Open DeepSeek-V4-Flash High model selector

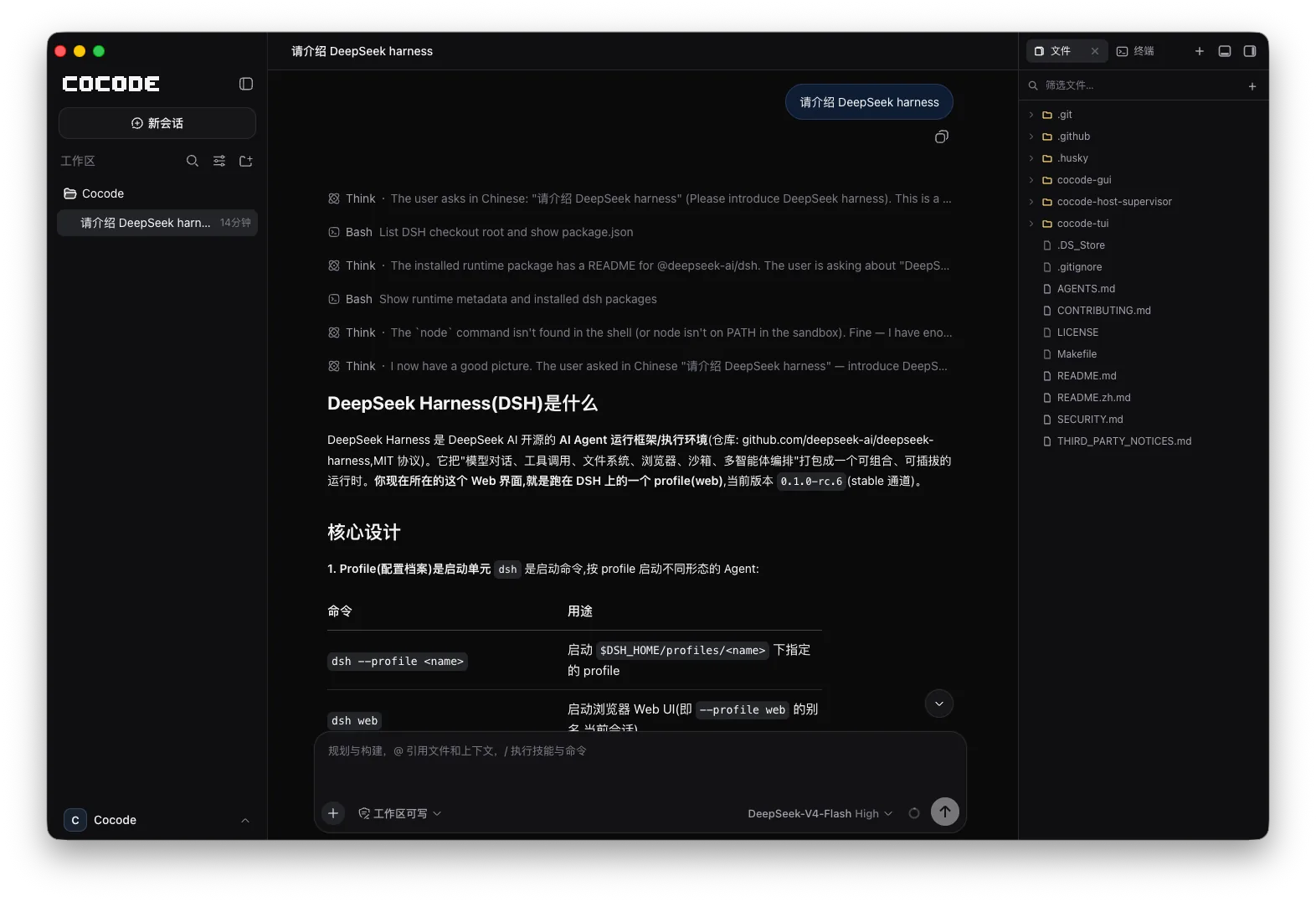click(x=820, y=813)
